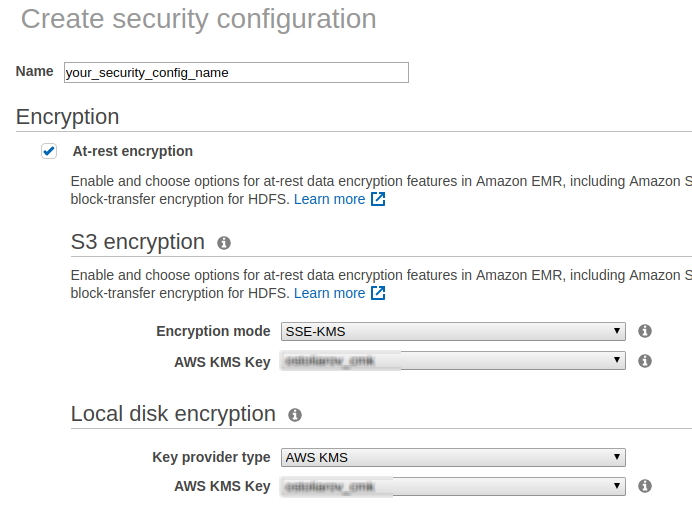Show info for Local disk AWS KMS Key

(x=645, y=486)
